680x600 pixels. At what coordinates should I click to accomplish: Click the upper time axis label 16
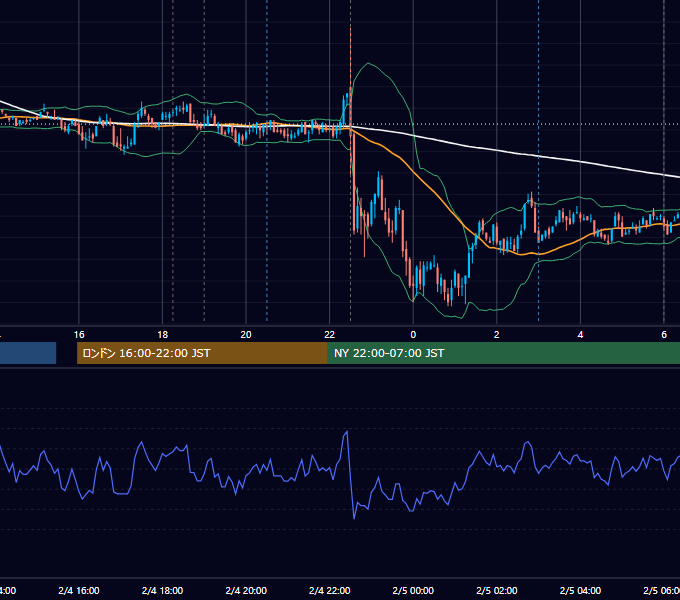tap(79, 335)
